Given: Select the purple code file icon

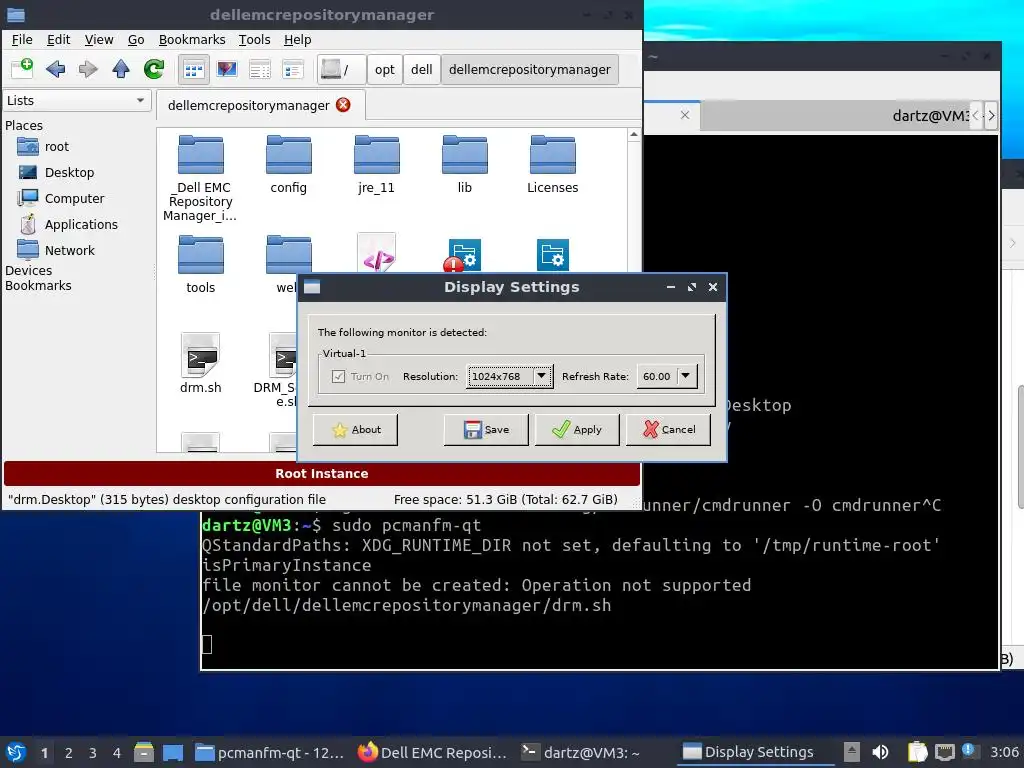Looking at the screenshot, I should (x=377, y=253).
